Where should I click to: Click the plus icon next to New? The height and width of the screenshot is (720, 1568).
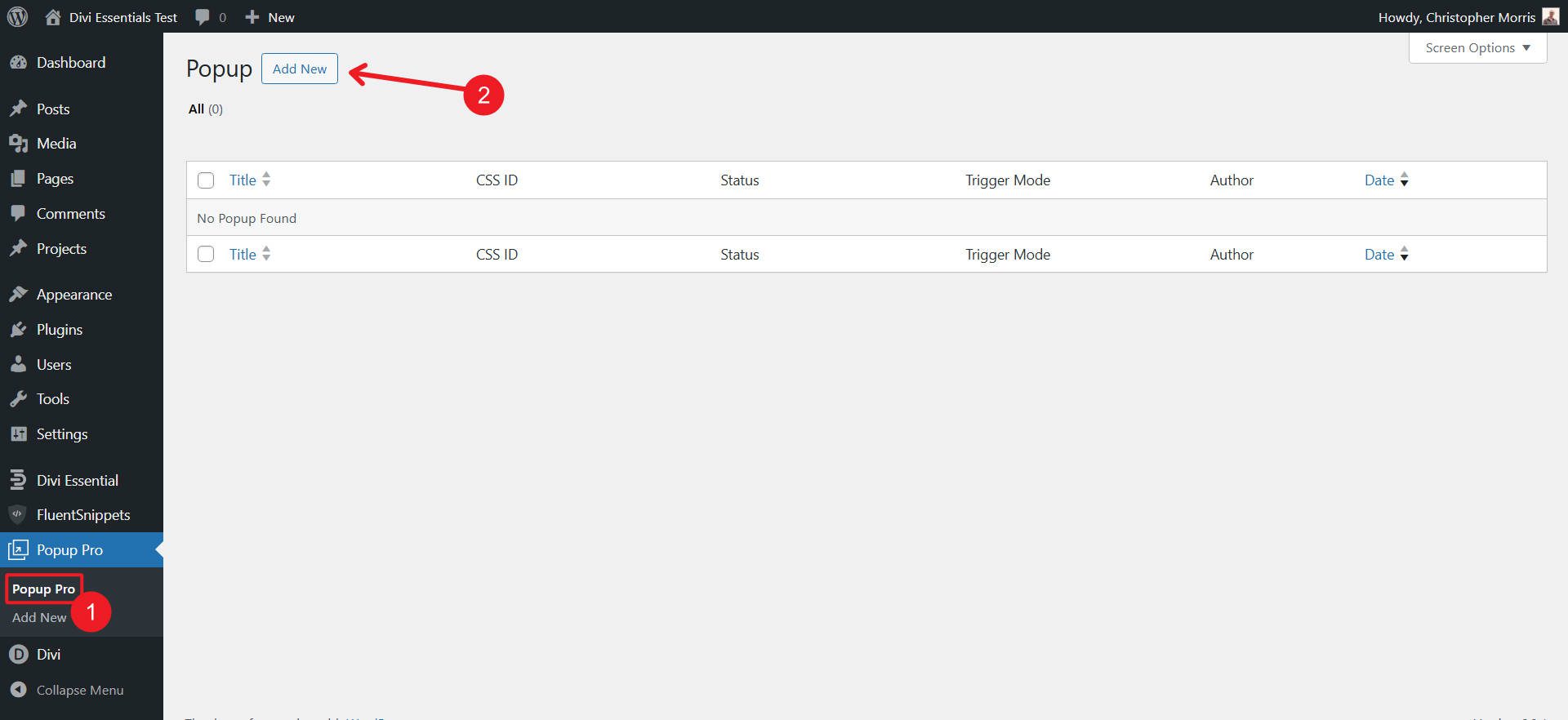(x=252, y=17)
